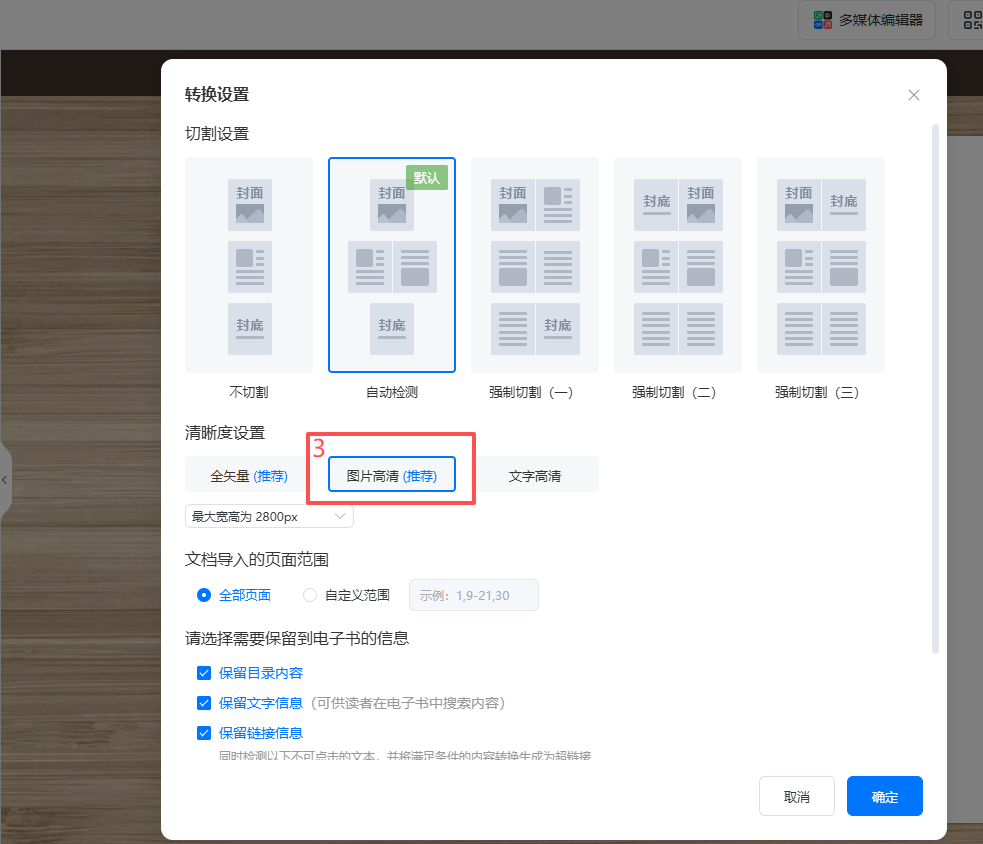Toggle the 保留文字信息 checkbox
Viewport: 983px width, 844px height.
coord(204,703)
